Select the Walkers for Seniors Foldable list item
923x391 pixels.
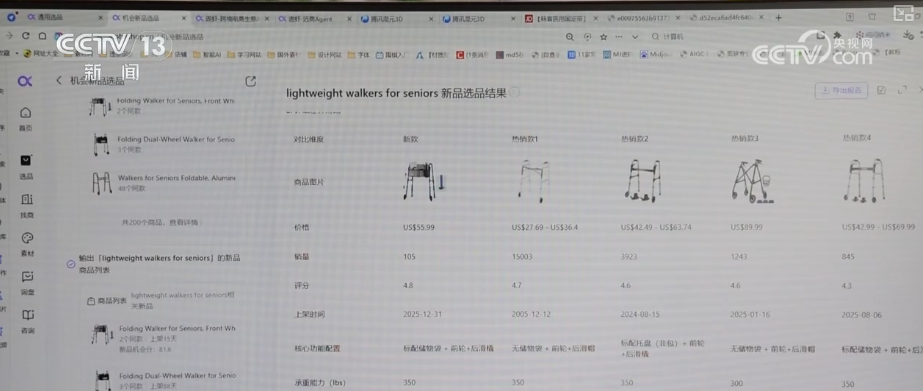point(163,183)
